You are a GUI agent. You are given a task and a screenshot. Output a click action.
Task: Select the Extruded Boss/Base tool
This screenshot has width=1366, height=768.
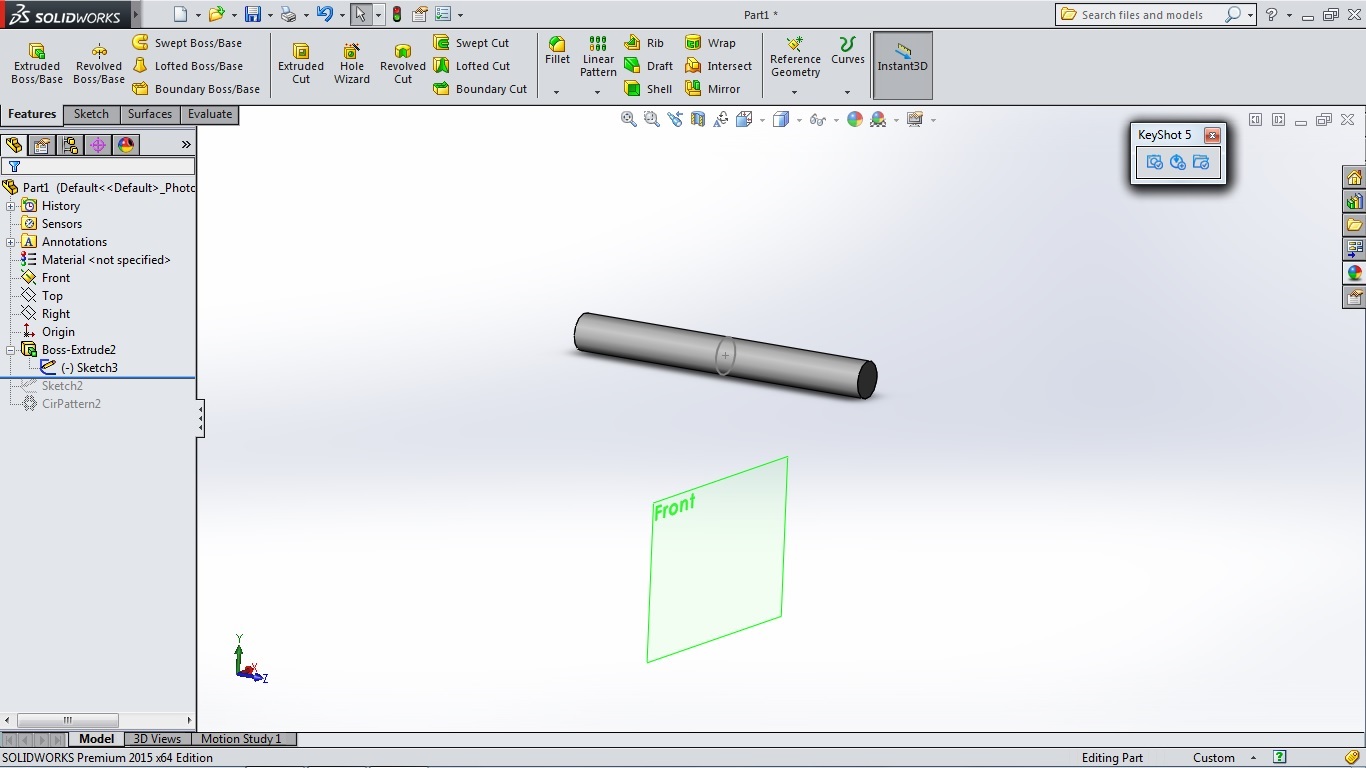[37, 64]
